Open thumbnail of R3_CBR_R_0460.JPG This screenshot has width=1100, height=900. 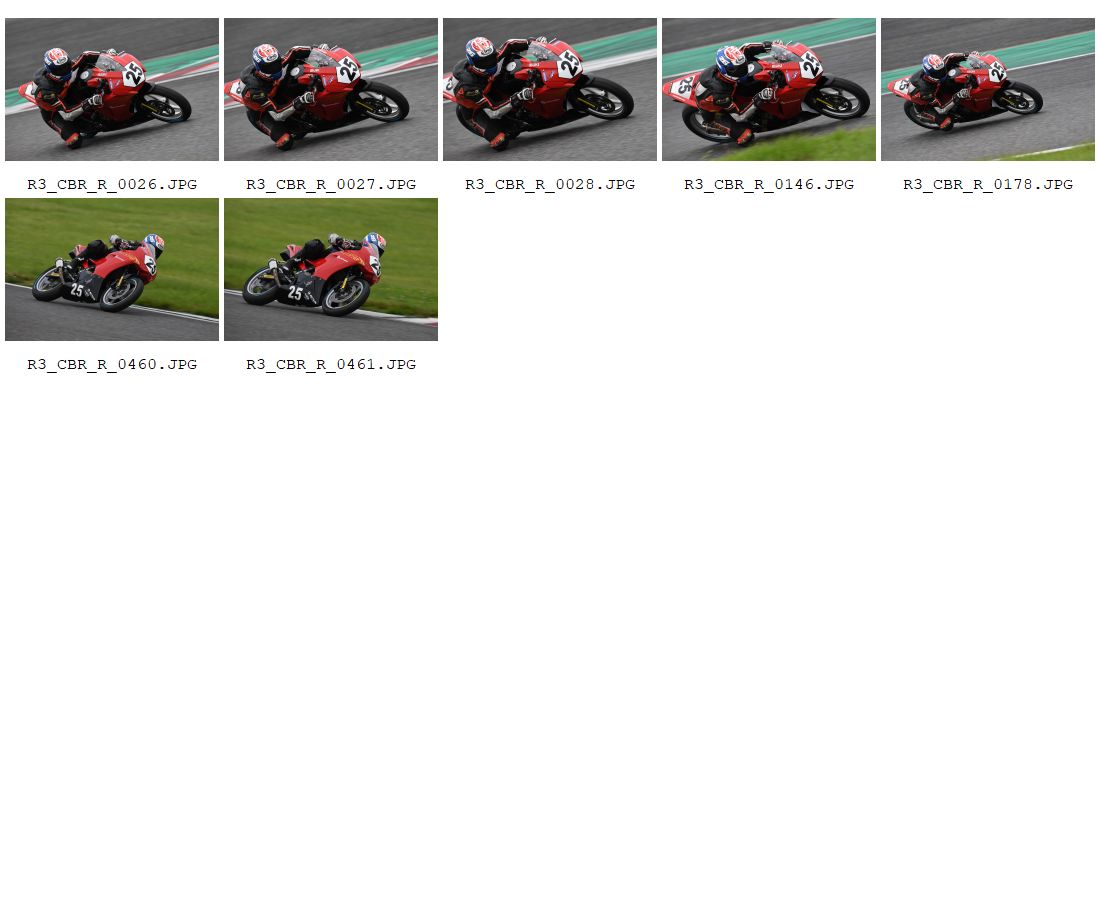tap(112, 269)
